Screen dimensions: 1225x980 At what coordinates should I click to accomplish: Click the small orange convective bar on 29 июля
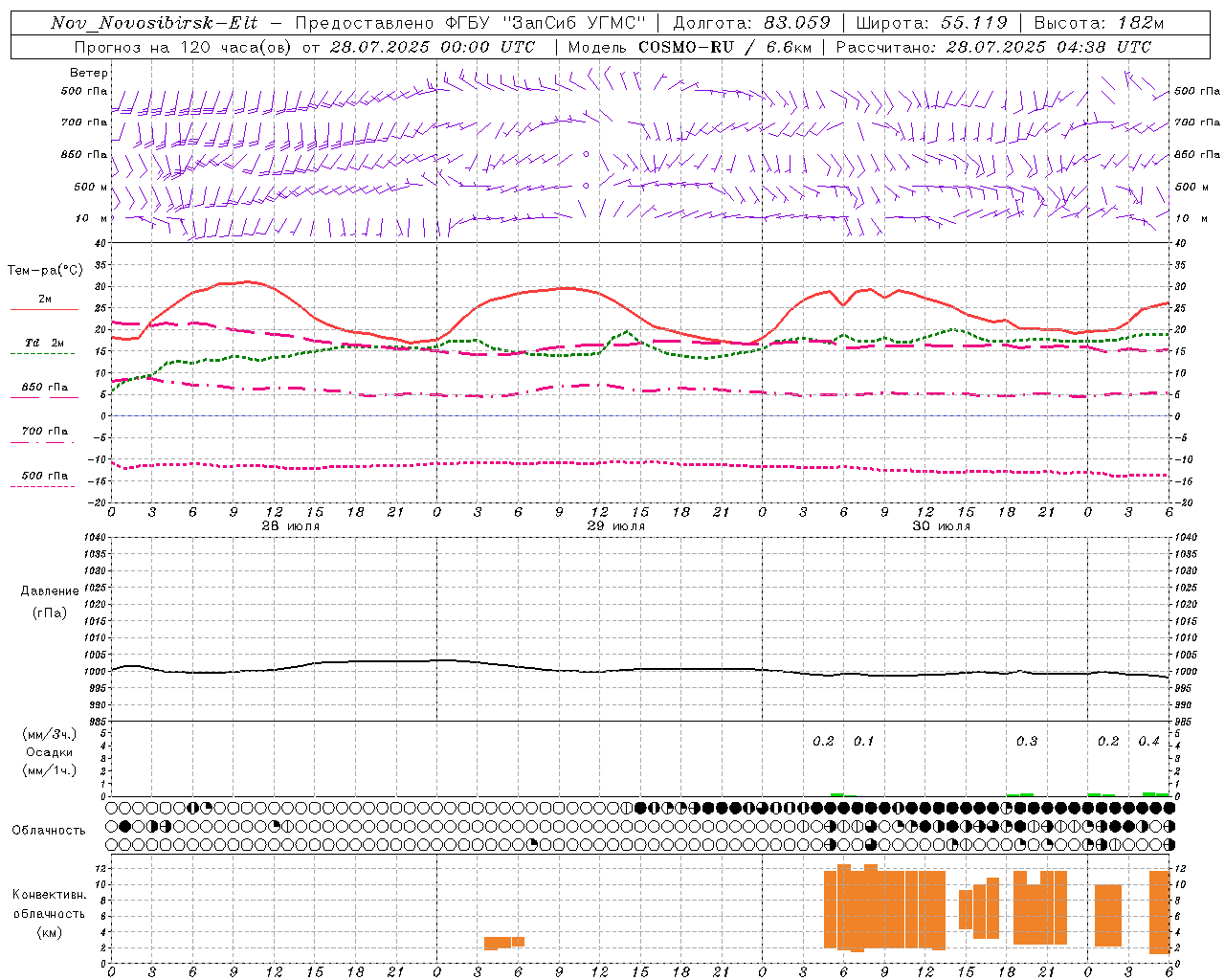point(504,943)
